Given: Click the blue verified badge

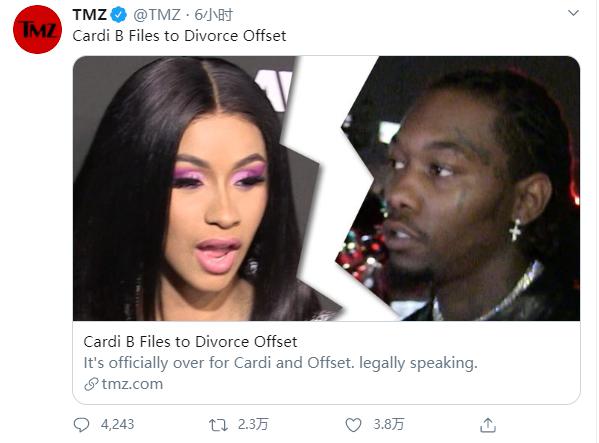Looking at the screenshot, I should (x=118, y=15).
